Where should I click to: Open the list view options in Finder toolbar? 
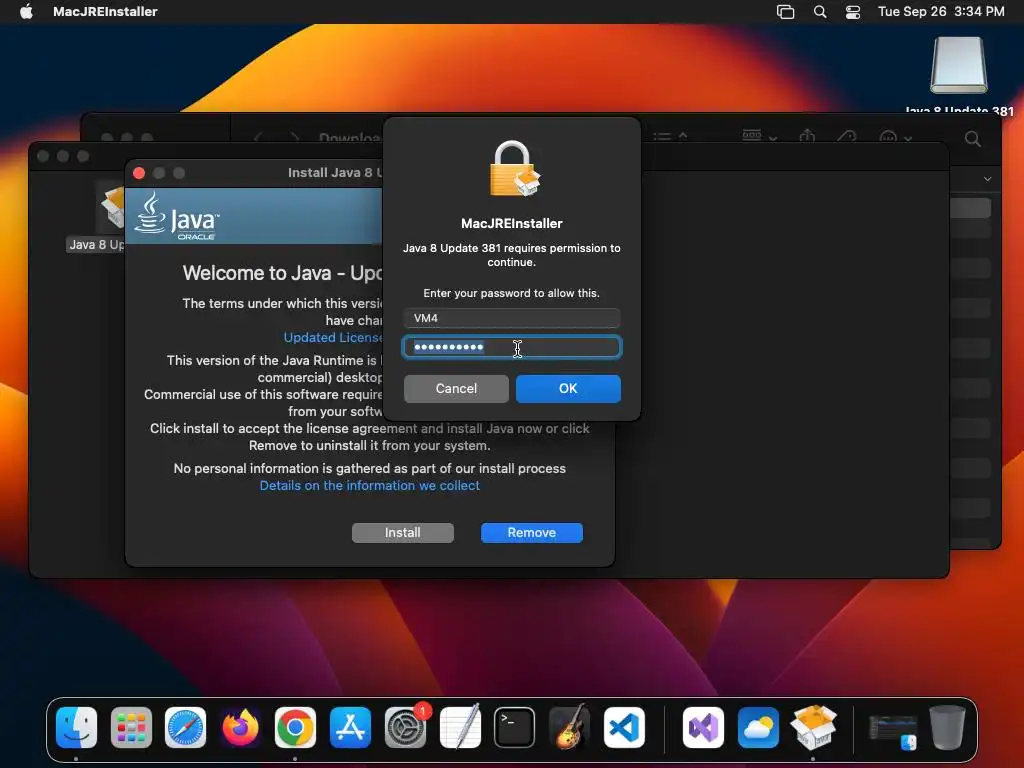click(x=670, y=136)
